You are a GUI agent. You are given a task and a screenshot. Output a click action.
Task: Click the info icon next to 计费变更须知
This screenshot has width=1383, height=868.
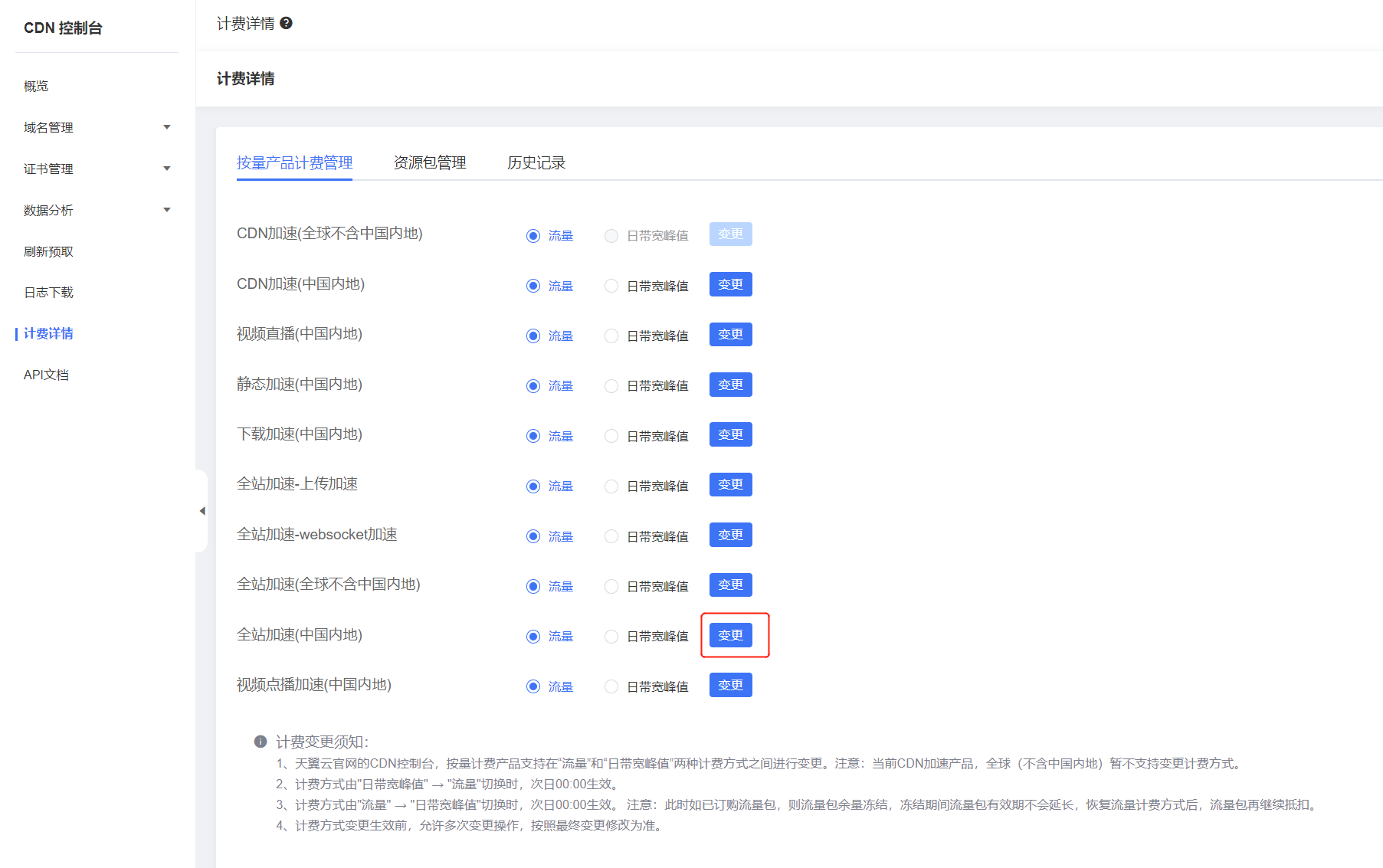(x=261, y=742)
